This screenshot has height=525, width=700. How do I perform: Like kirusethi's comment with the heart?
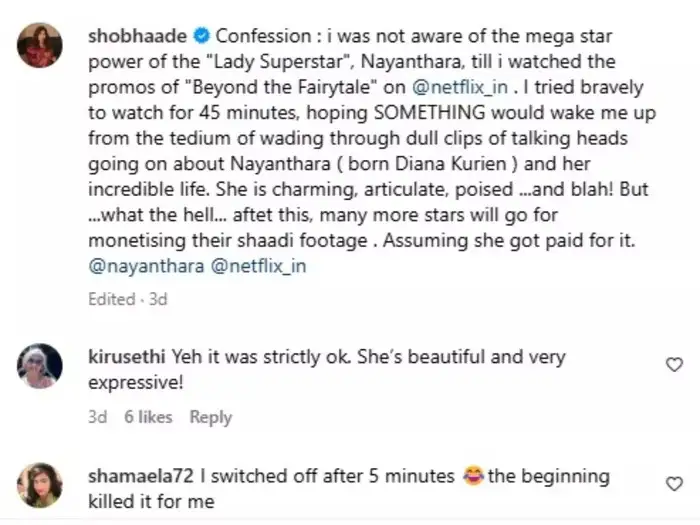tap(674, 366)
